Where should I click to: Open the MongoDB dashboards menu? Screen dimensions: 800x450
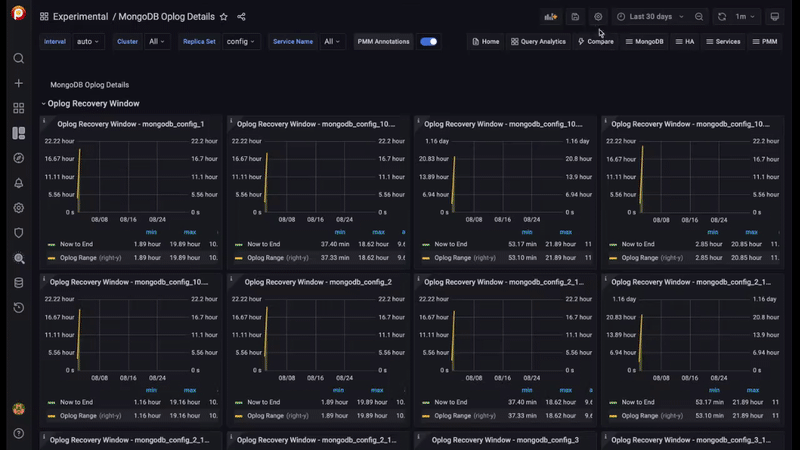pos(644,42)
